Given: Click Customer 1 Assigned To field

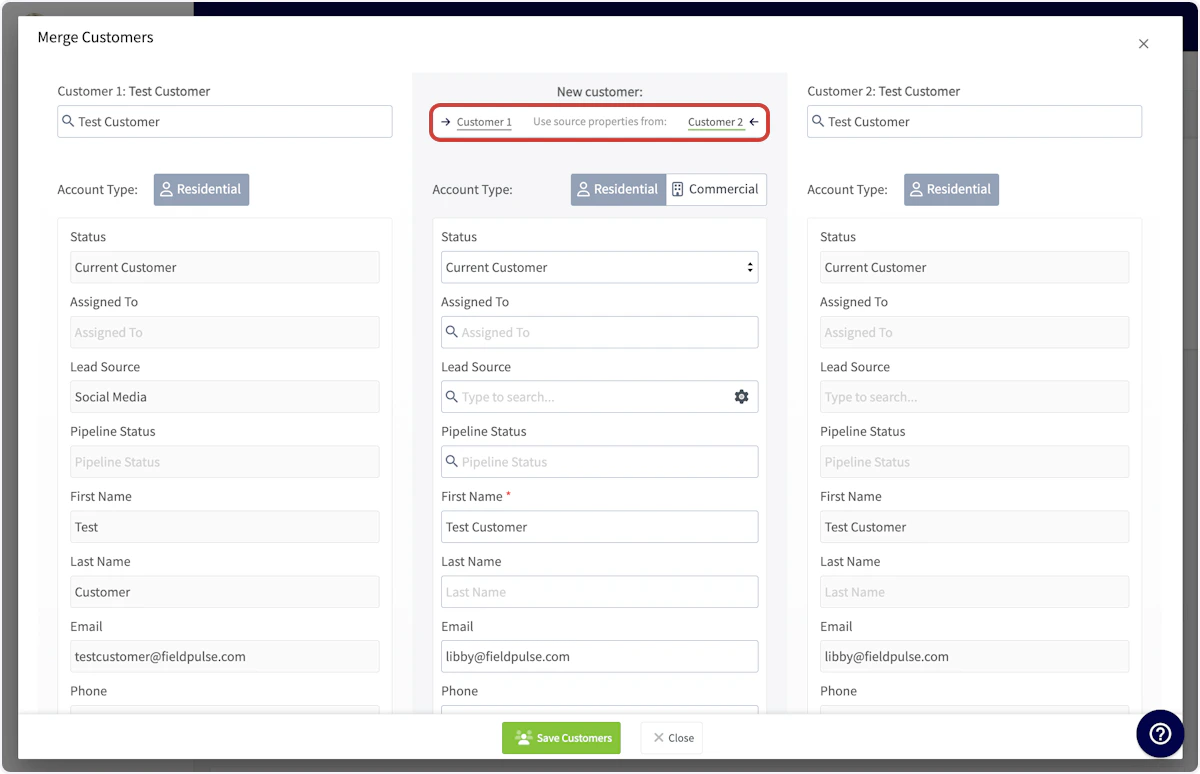Looking at the screenshot, I should [225, 332].
